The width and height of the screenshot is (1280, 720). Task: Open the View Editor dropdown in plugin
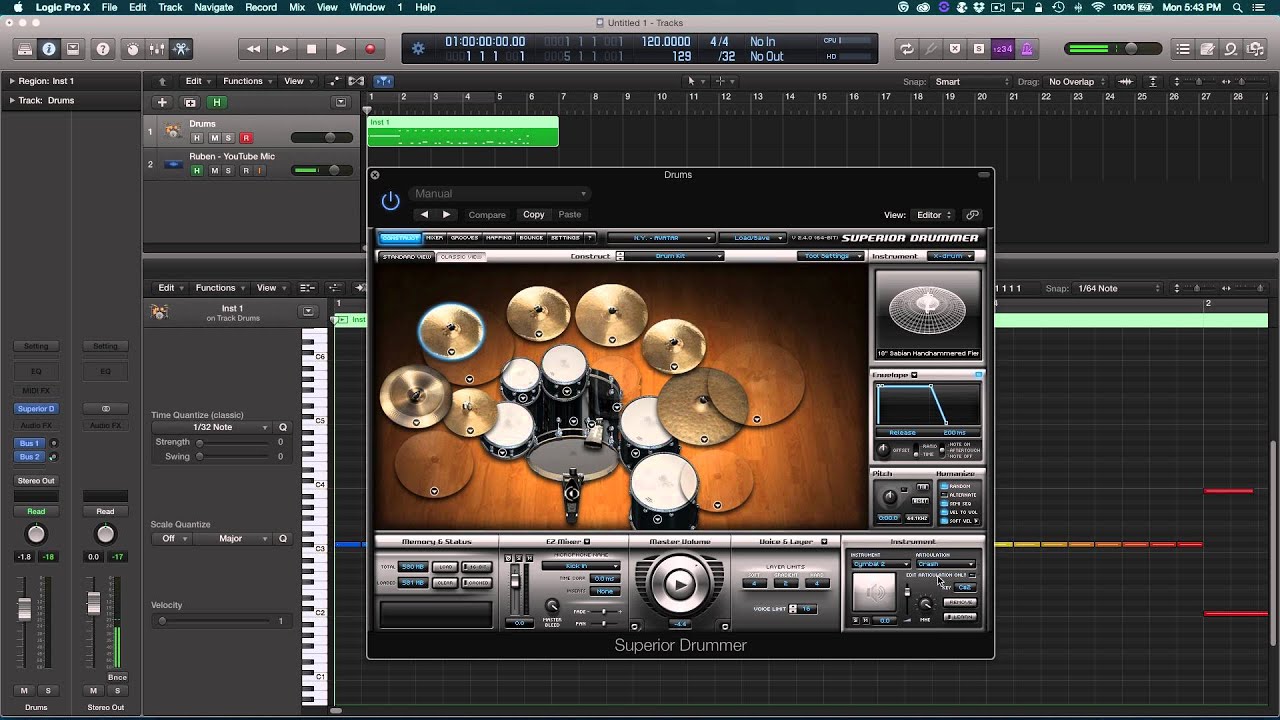[933, 215]
